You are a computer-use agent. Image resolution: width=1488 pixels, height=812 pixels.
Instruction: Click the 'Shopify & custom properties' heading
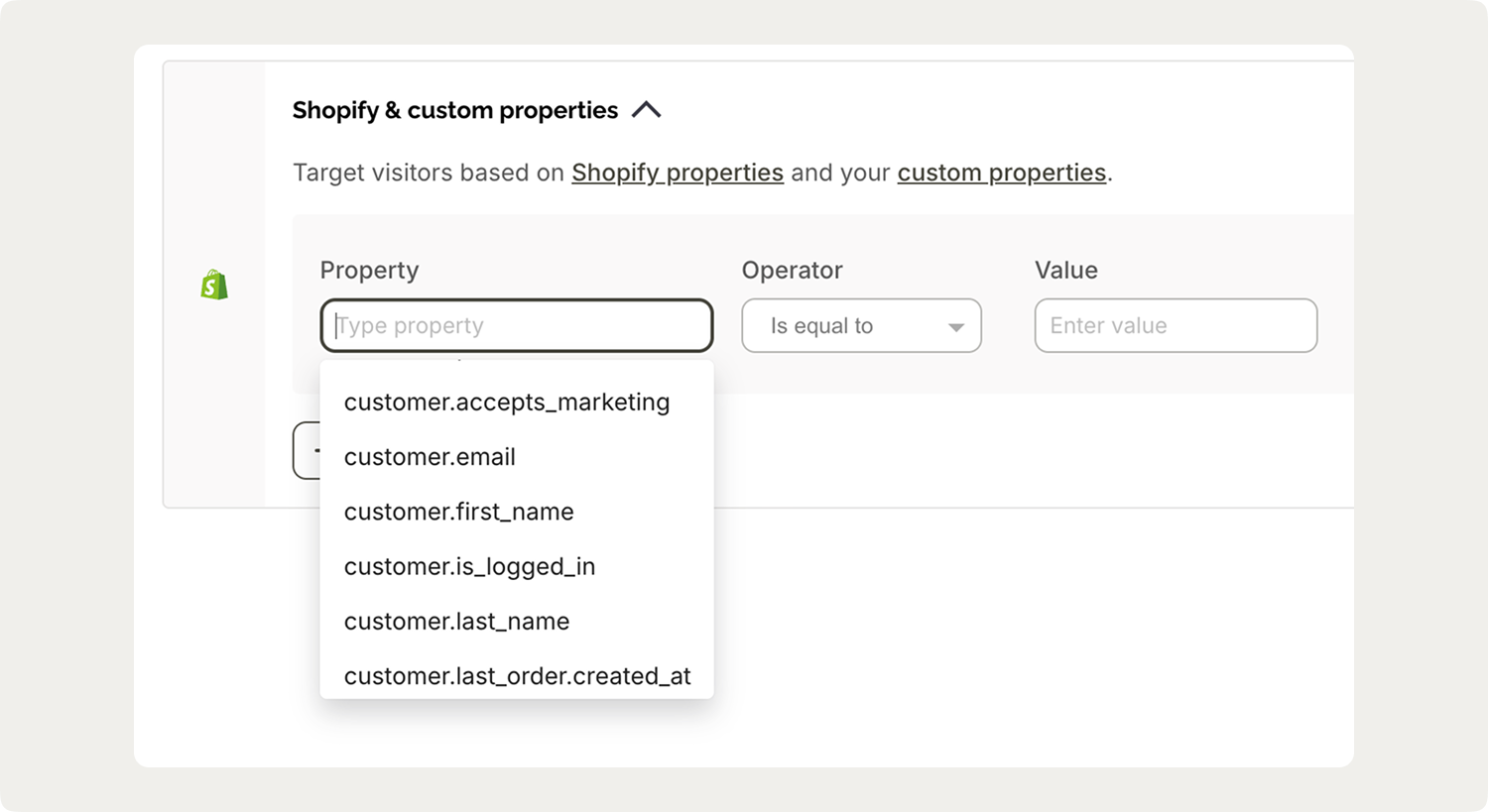click(454, 110)
